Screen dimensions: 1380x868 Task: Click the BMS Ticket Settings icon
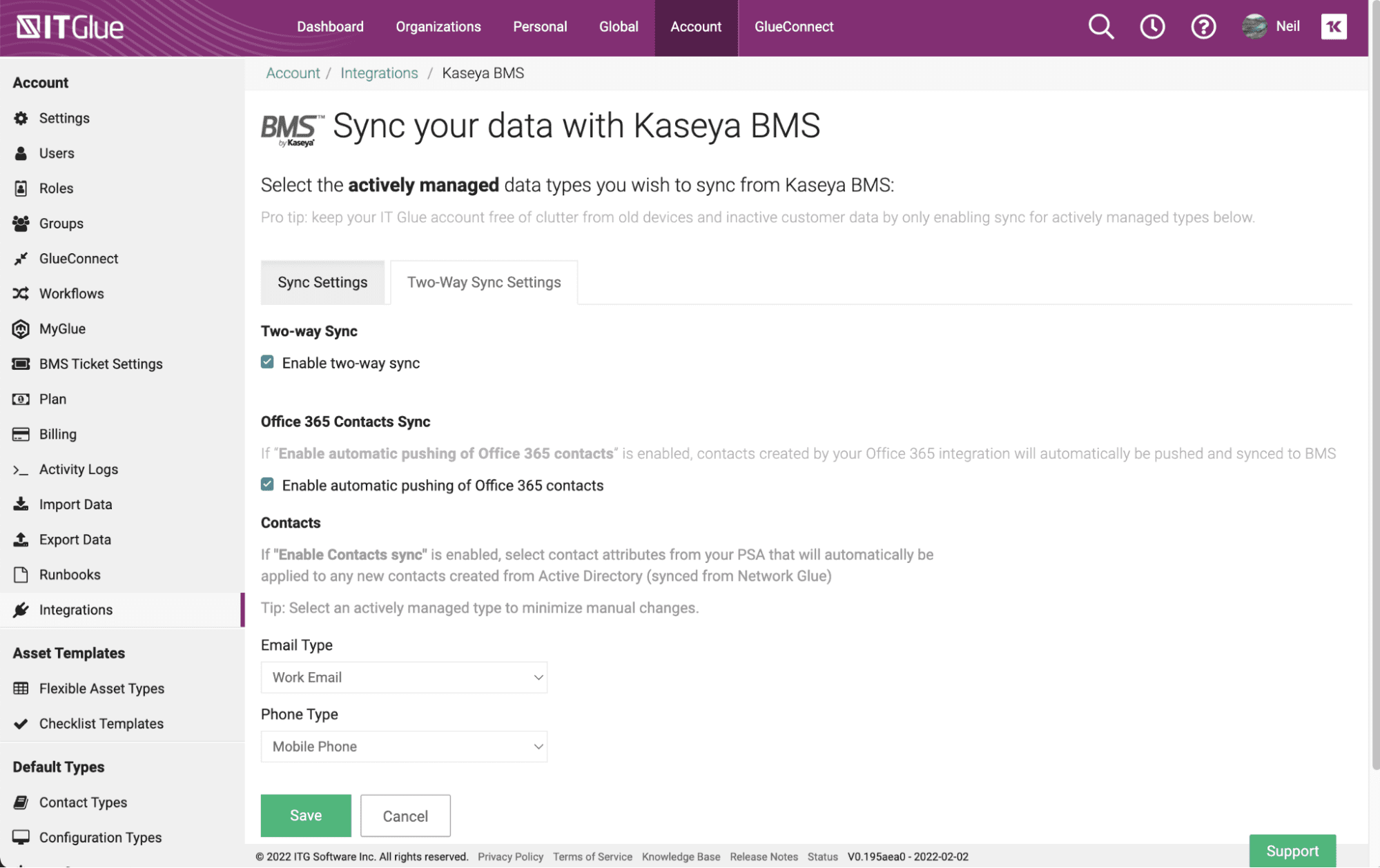21,364
